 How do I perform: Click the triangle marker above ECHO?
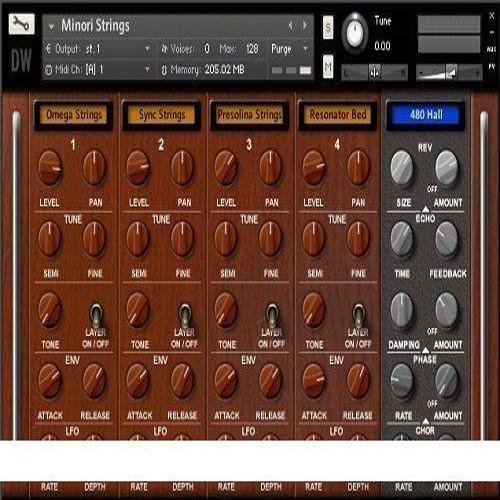425,209
